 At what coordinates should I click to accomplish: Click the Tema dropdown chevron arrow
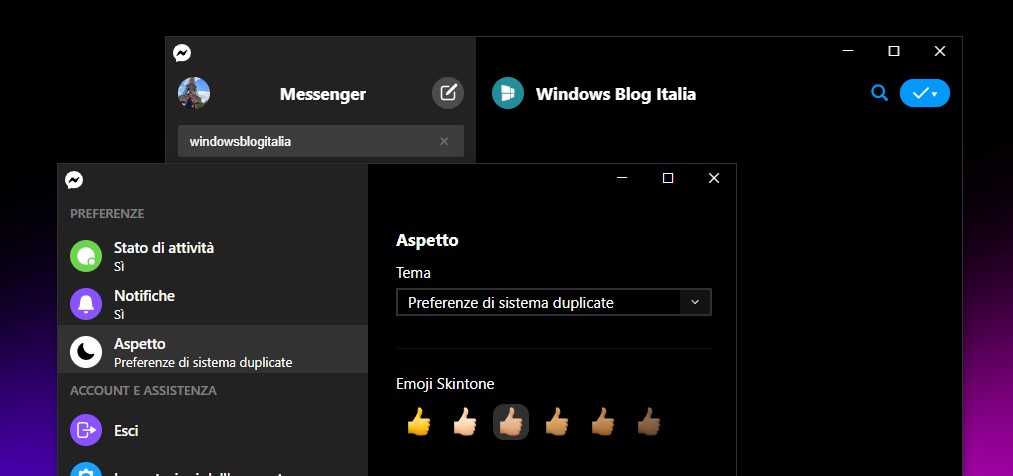click(695, 302)
